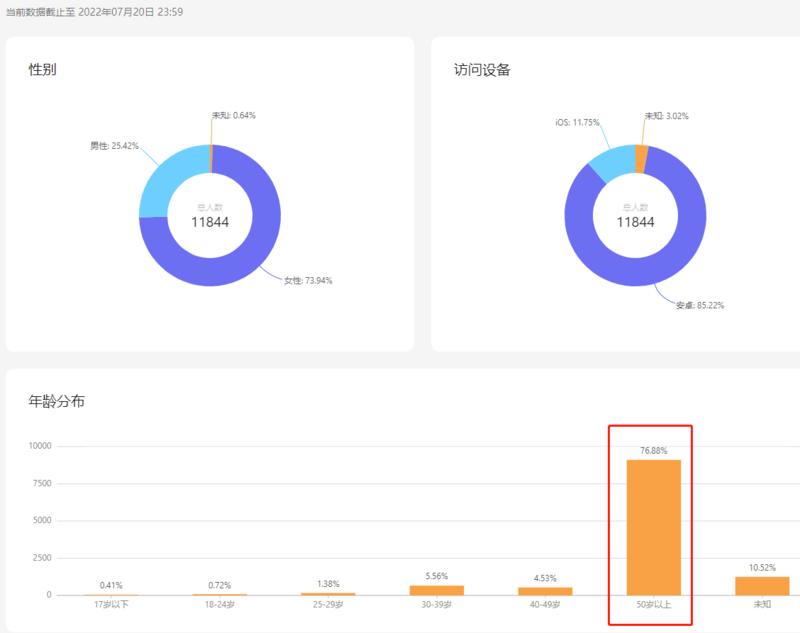Click the 18-24岁 axis label
This screenshot has width=800, height=633.
point(222,605)
